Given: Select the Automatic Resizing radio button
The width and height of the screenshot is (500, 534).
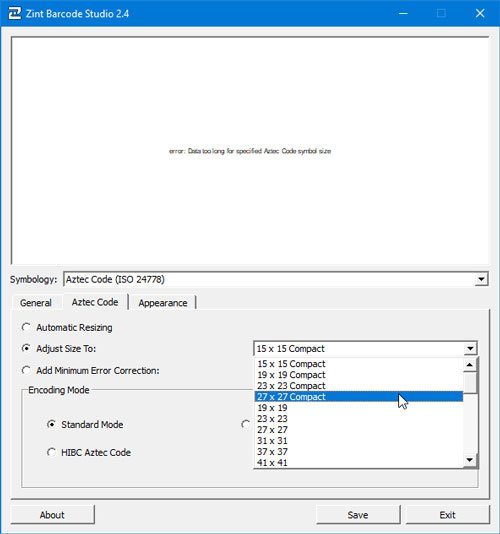Looking at the screenshot, I should 26,327.
